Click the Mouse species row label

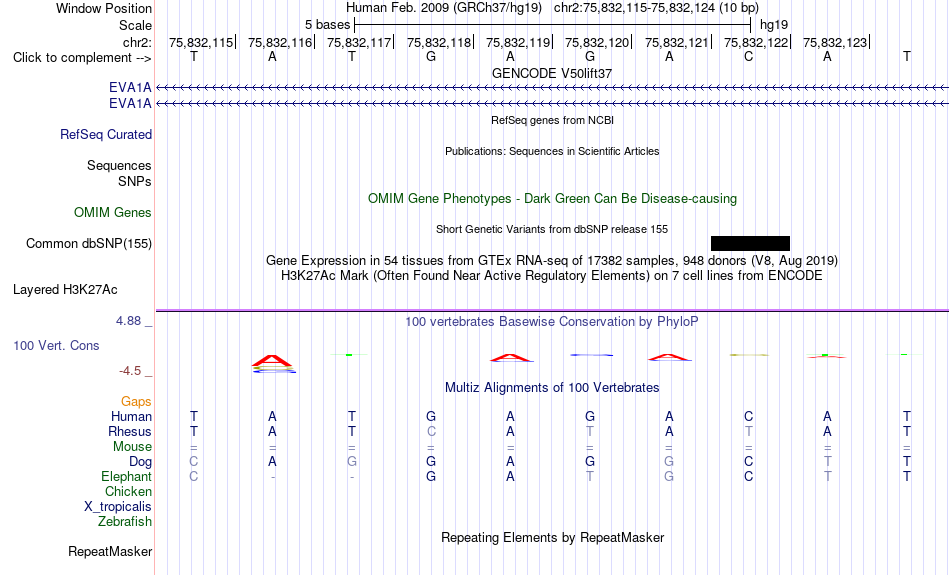[132, 447]
